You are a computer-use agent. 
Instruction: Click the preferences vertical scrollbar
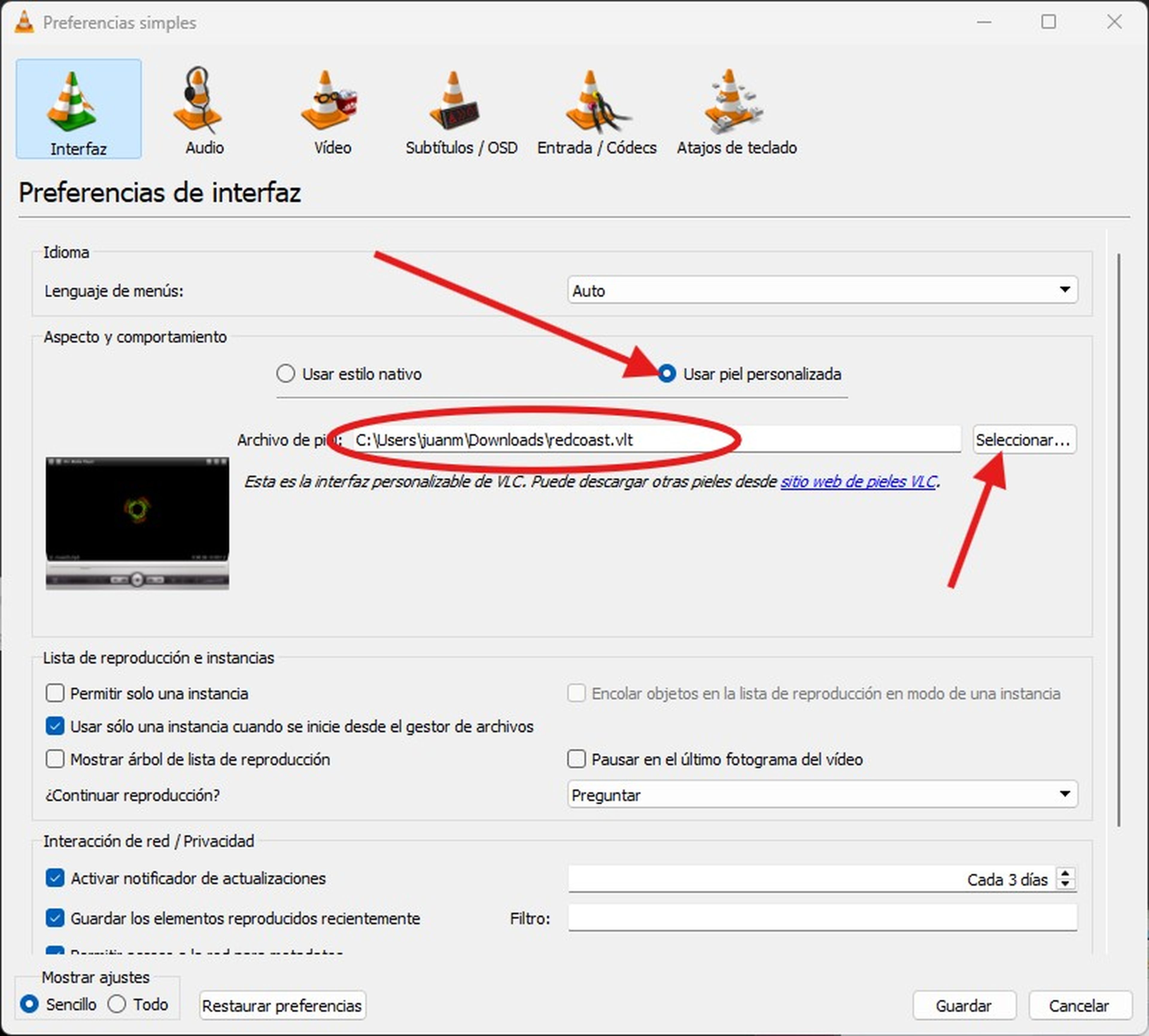pos(1119,540)
